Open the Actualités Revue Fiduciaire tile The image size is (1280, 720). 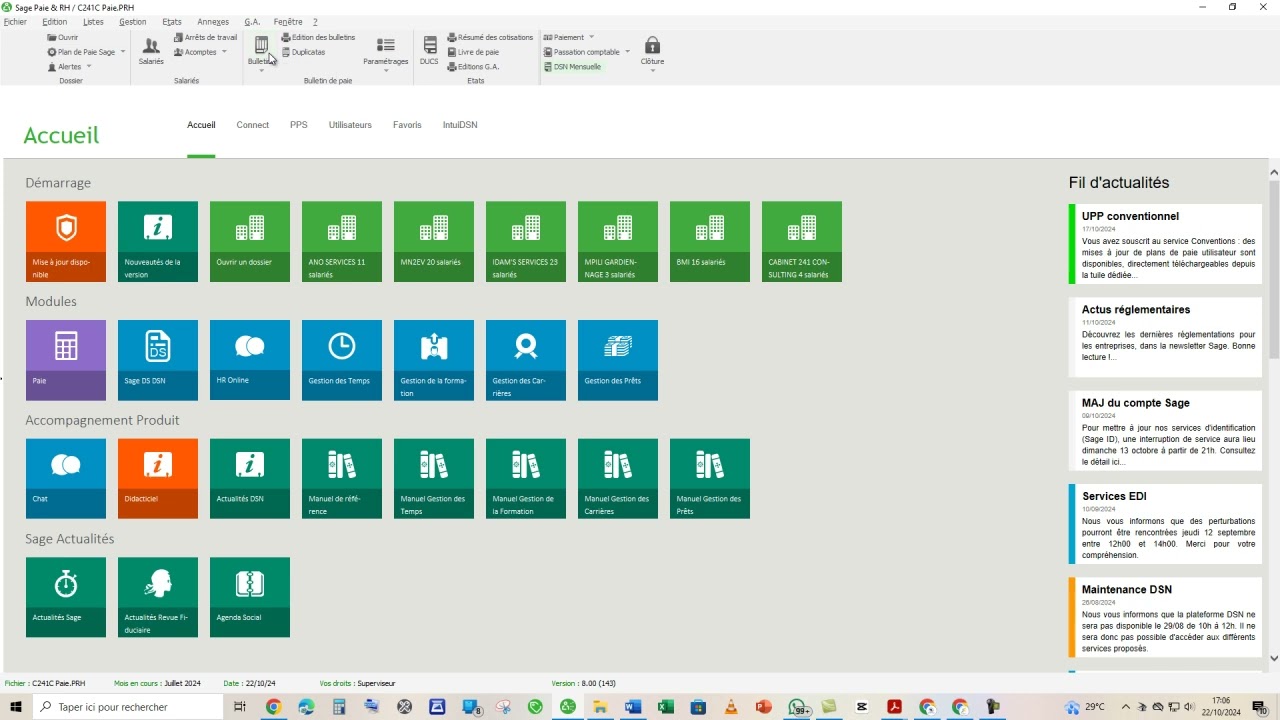point(158,597)
